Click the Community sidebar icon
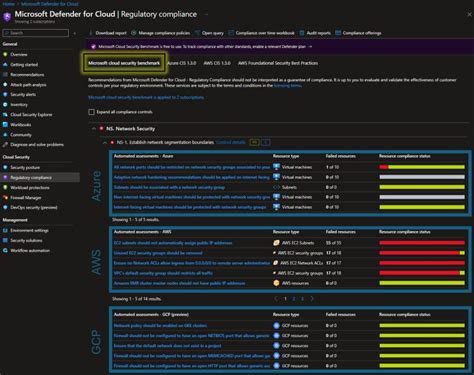This screenshot has height=375, width=474. 5,135
